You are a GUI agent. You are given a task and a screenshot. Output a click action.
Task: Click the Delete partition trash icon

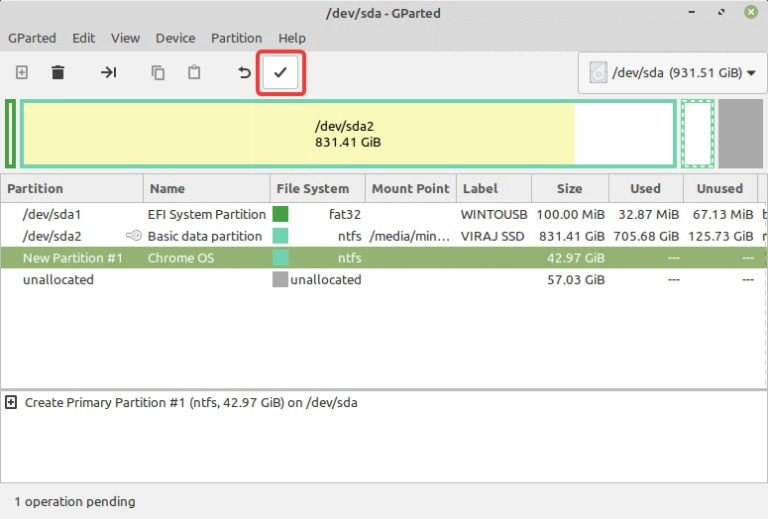click(58, 73)
